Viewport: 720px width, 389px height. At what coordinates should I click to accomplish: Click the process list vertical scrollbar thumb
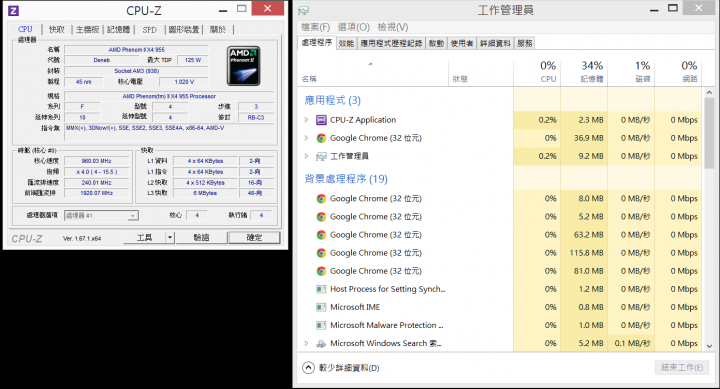point(709,133)
